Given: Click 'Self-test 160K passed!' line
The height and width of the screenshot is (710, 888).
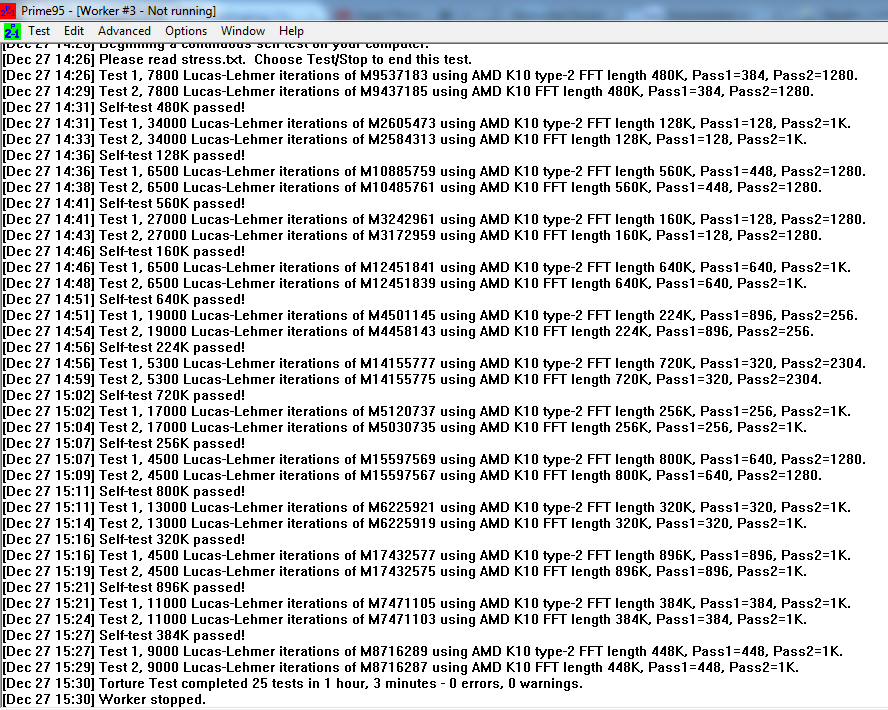Looking at the screenshot, I should 124,251.
